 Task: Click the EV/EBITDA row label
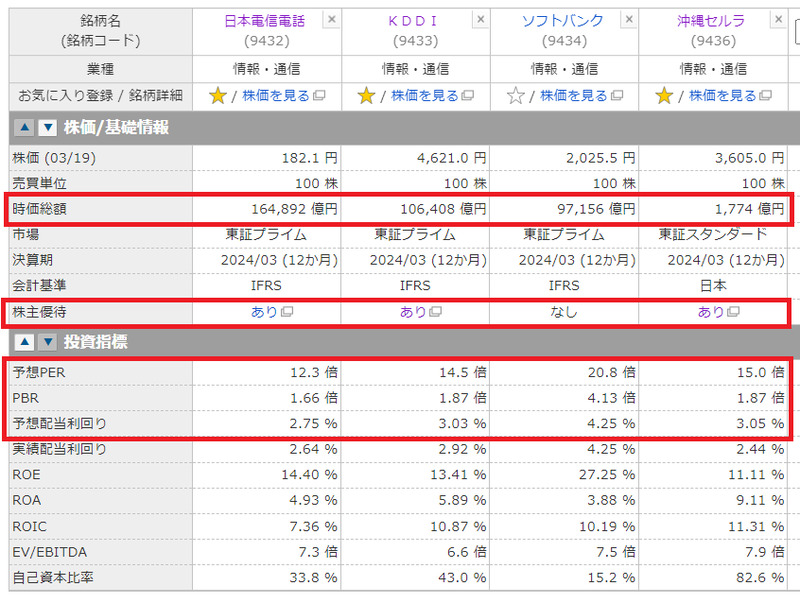[49, 552]
